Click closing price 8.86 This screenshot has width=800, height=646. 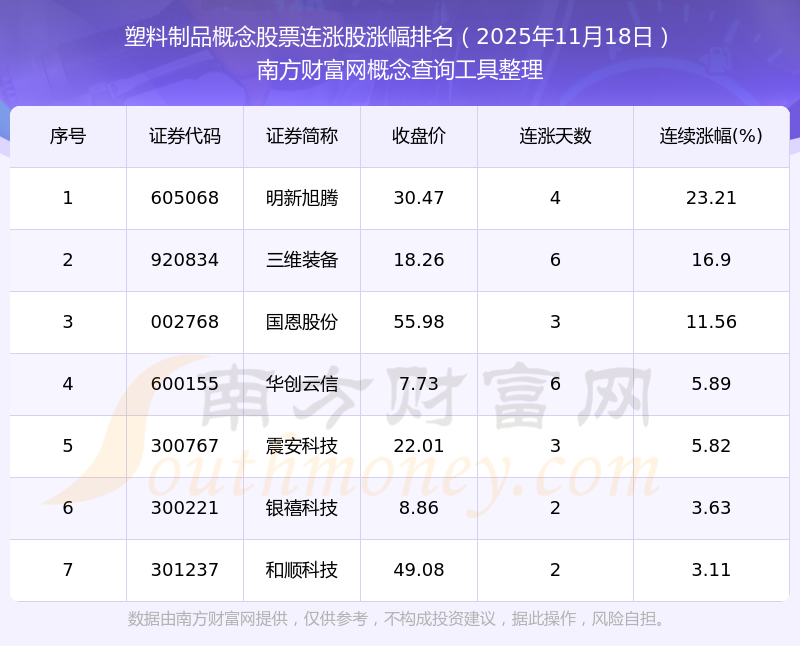[x=419, y=508]
